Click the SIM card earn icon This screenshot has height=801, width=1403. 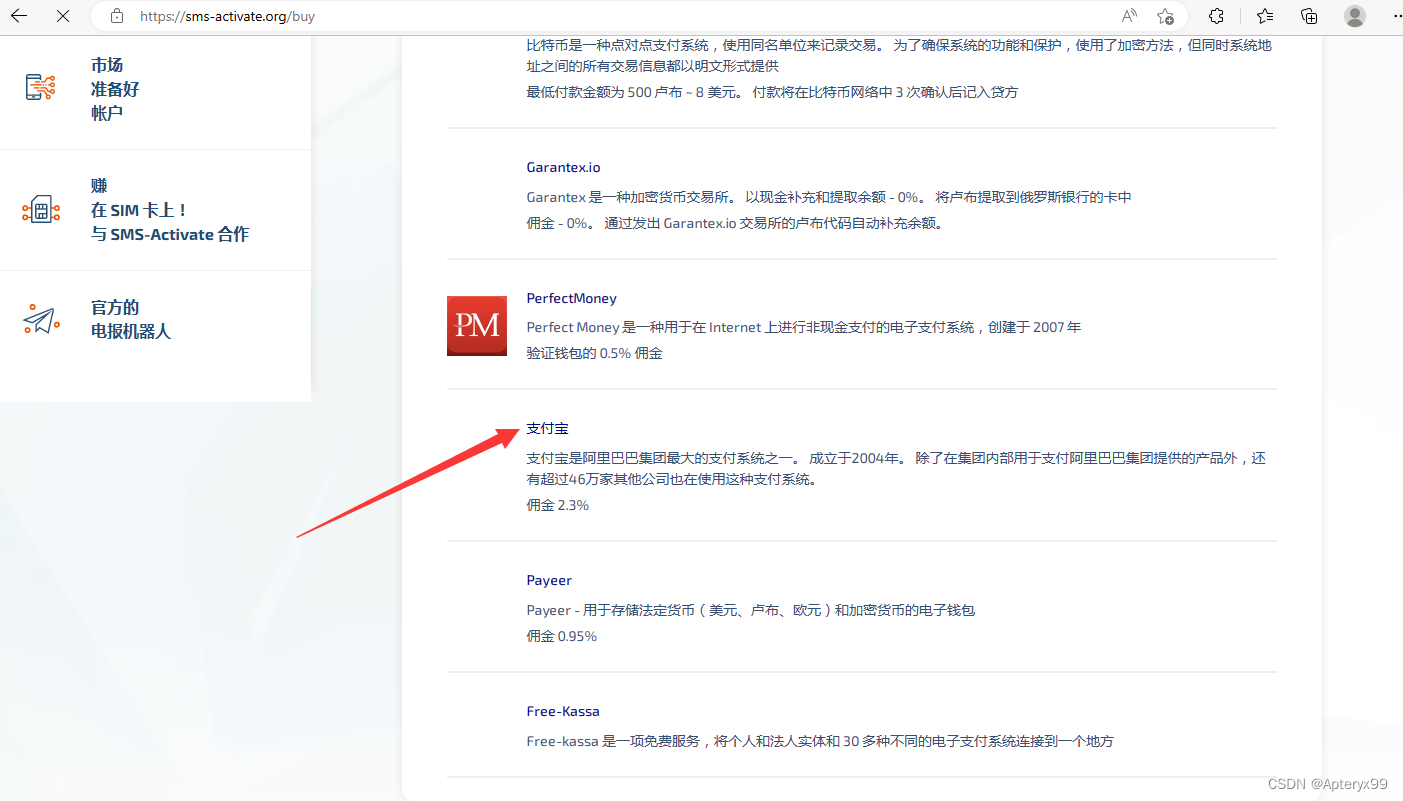[41, 209]
